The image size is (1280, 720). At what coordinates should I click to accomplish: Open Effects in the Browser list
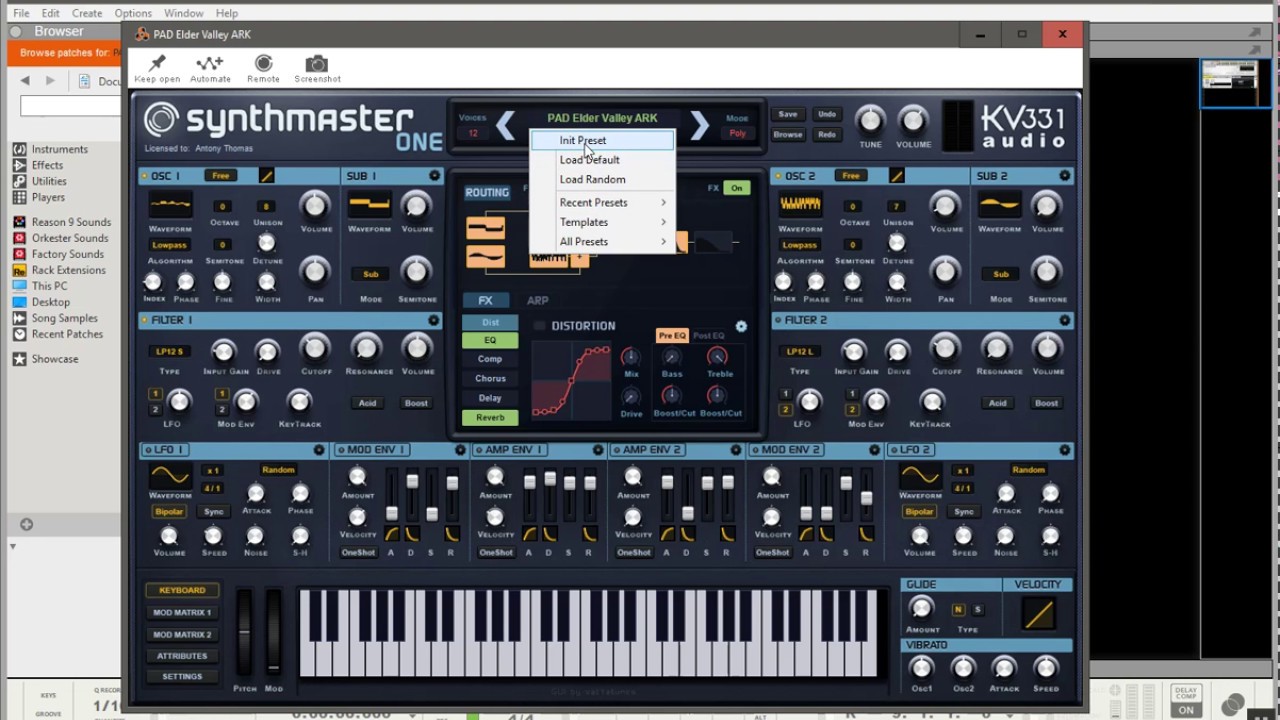[47, 165]
